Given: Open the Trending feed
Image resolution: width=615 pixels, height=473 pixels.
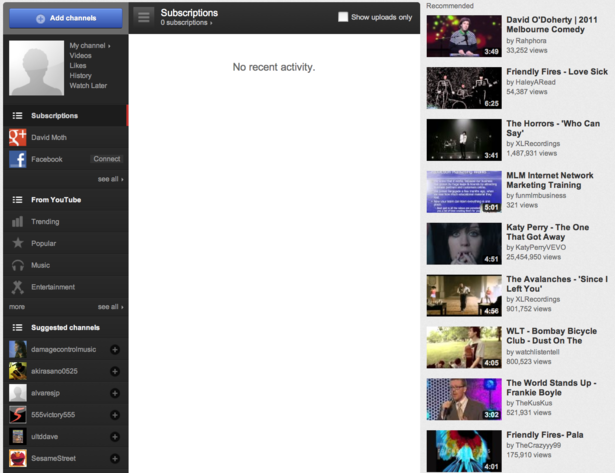Looking at the screenshot, I should coord(45,222).
